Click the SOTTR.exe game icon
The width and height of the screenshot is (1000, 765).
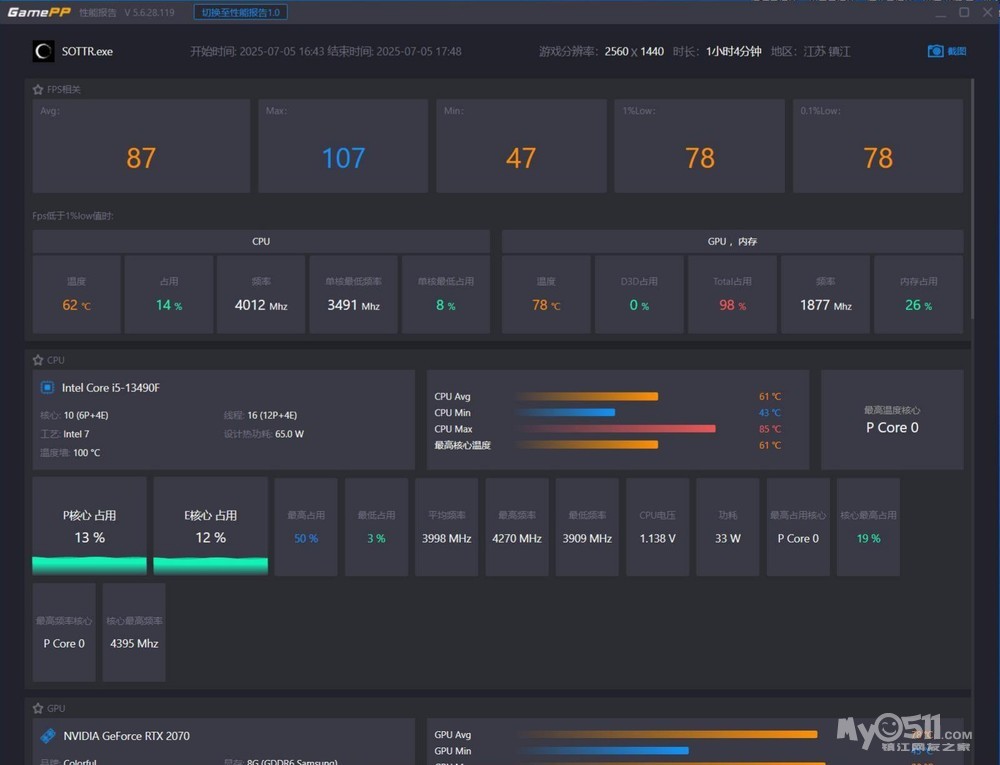44,51
